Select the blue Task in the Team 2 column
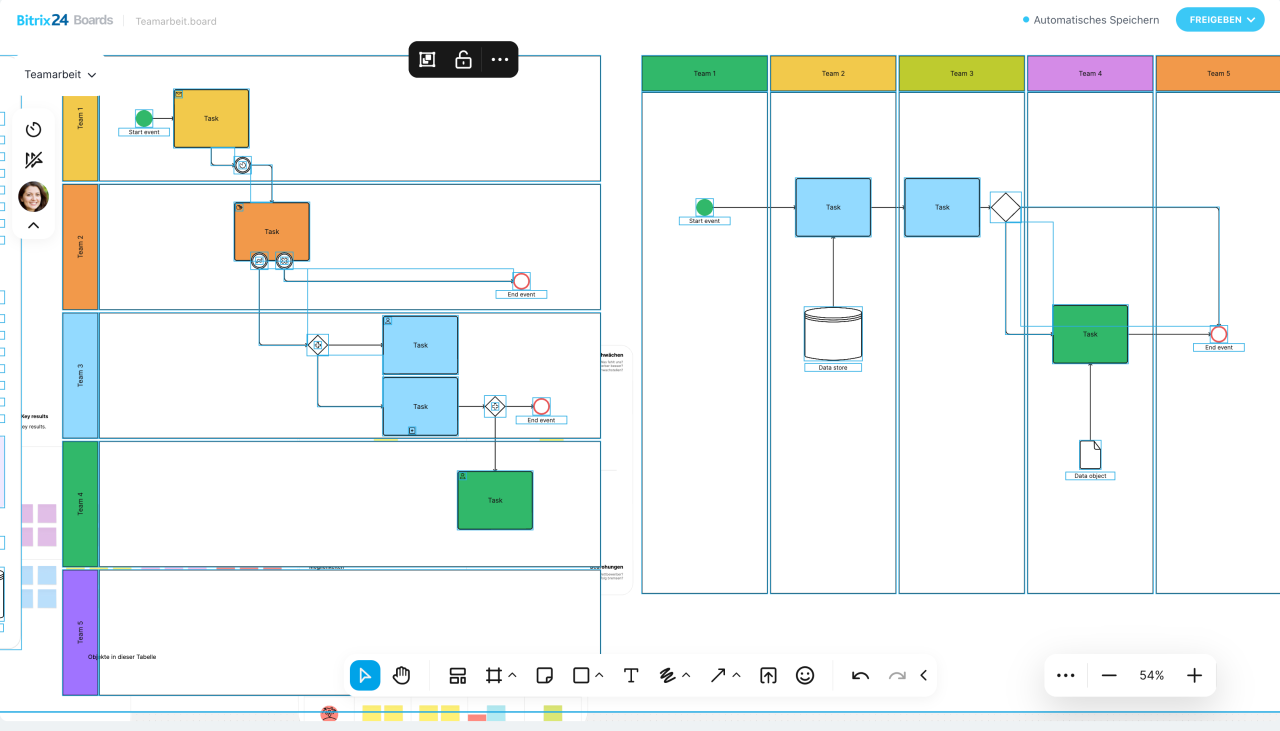 tap(833, 207)
